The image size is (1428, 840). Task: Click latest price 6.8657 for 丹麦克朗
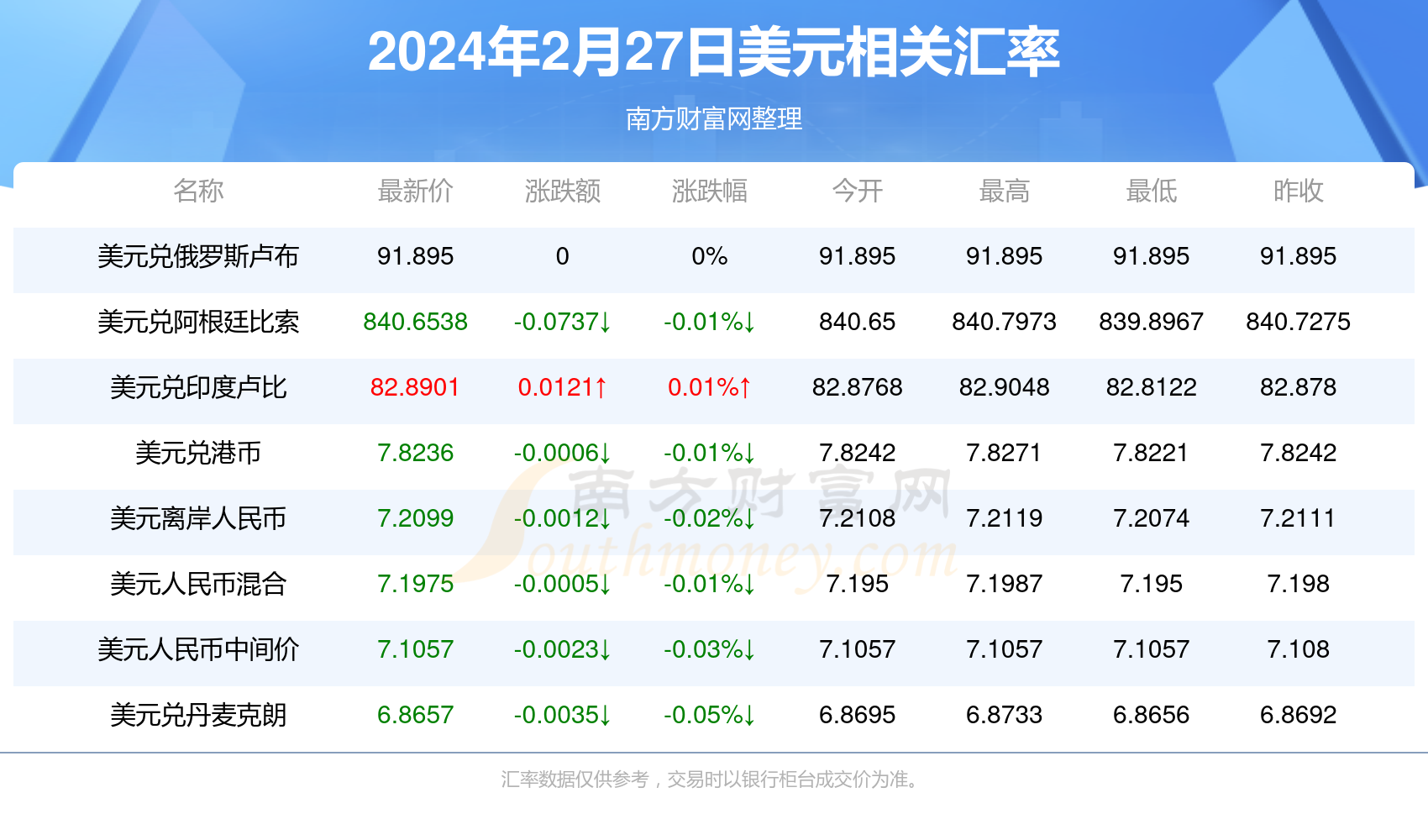(415, 715)
